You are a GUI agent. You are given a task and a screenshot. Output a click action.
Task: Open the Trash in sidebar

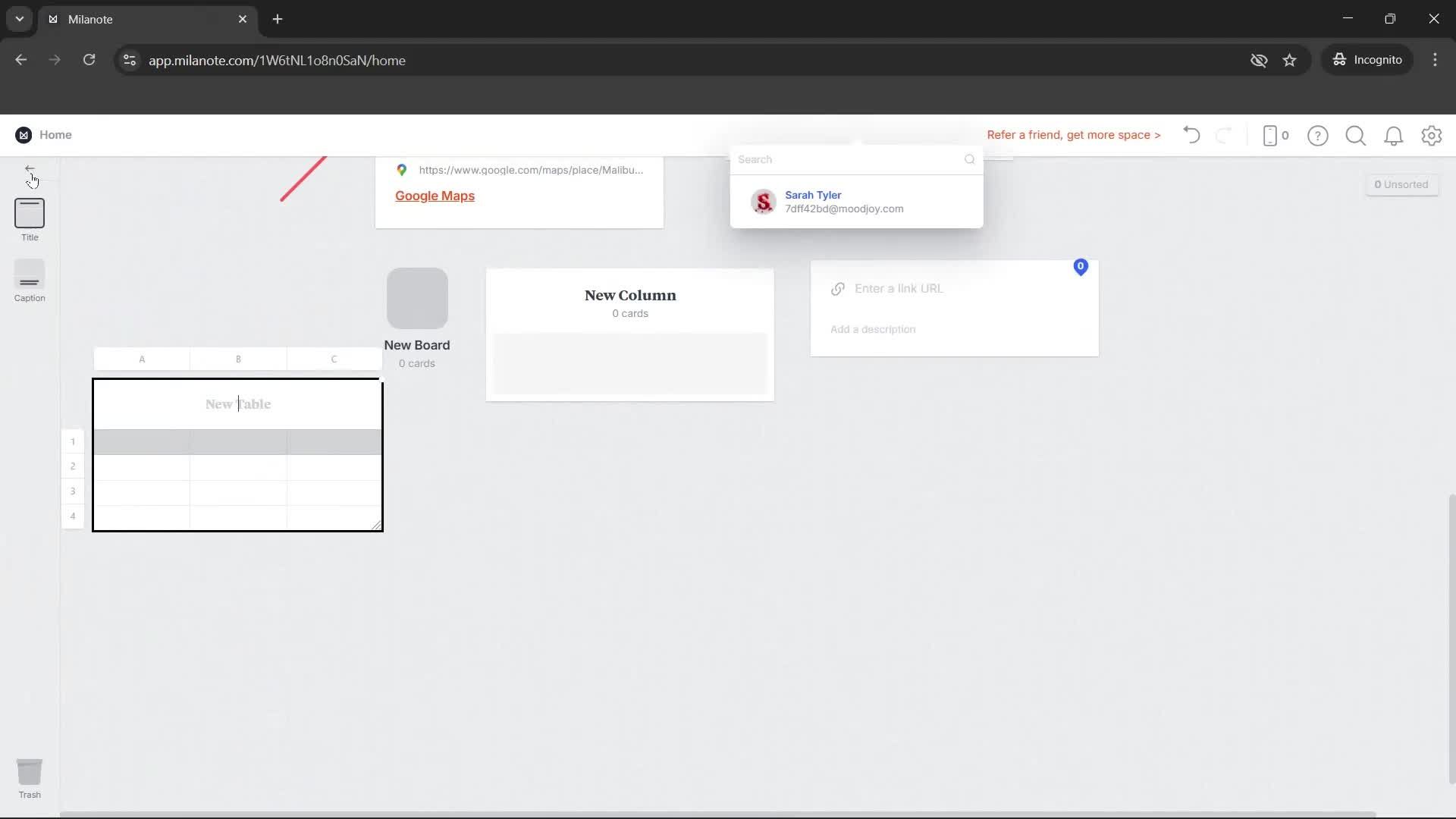[x=30, y=773]
